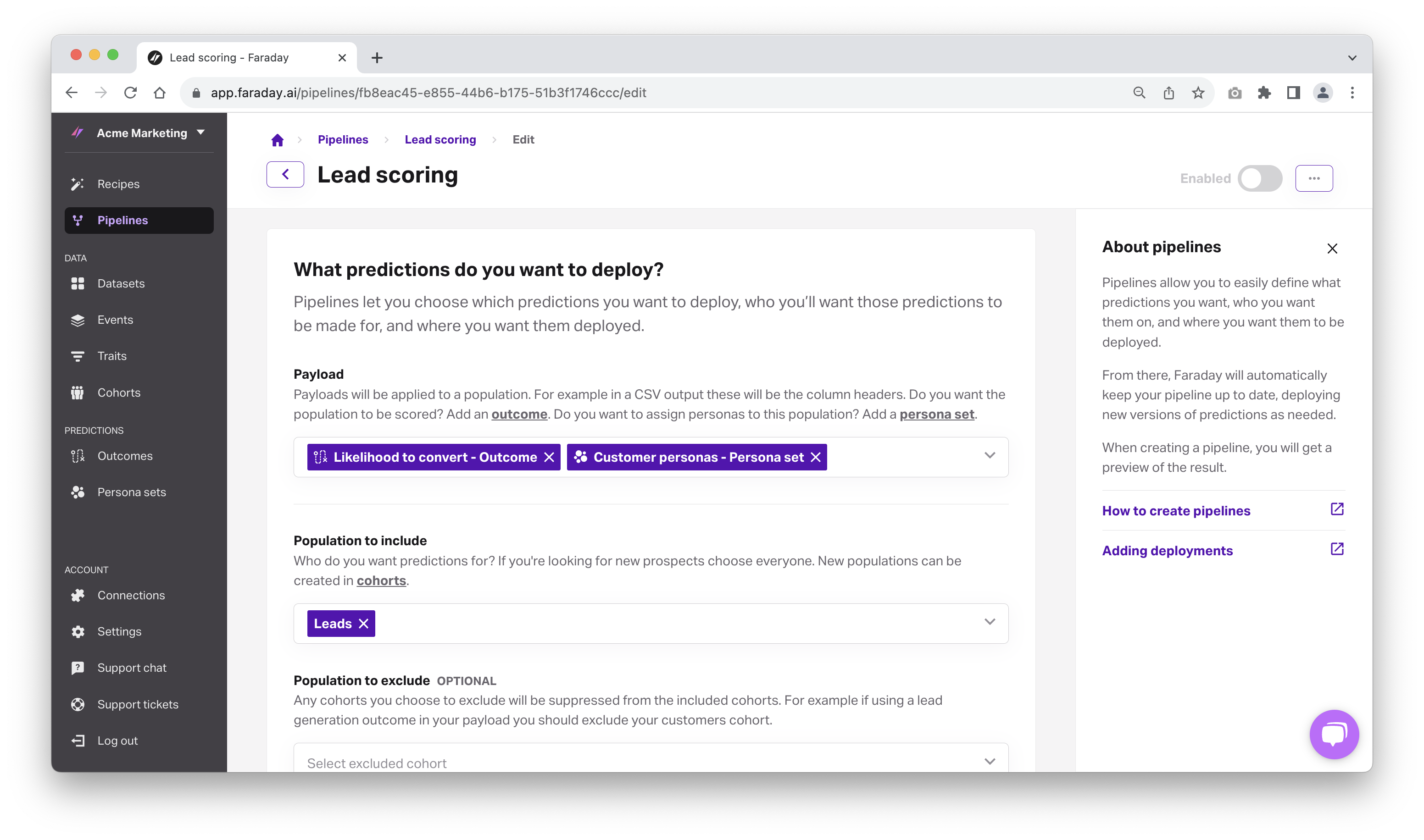This screenshot has height=840, width=1424.
Task: Reload the page
Action: (x=130, y=93)
